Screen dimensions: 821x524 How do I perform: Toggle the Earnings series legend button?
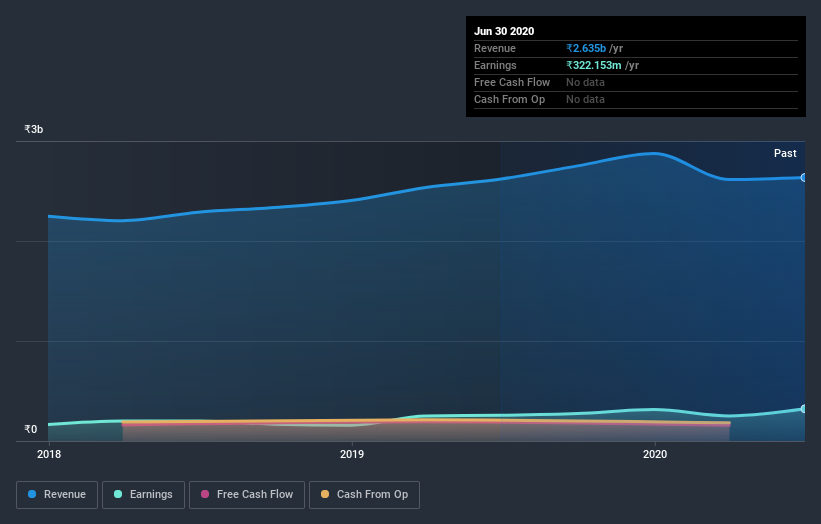pyautogui.click(x=143, y=495)
